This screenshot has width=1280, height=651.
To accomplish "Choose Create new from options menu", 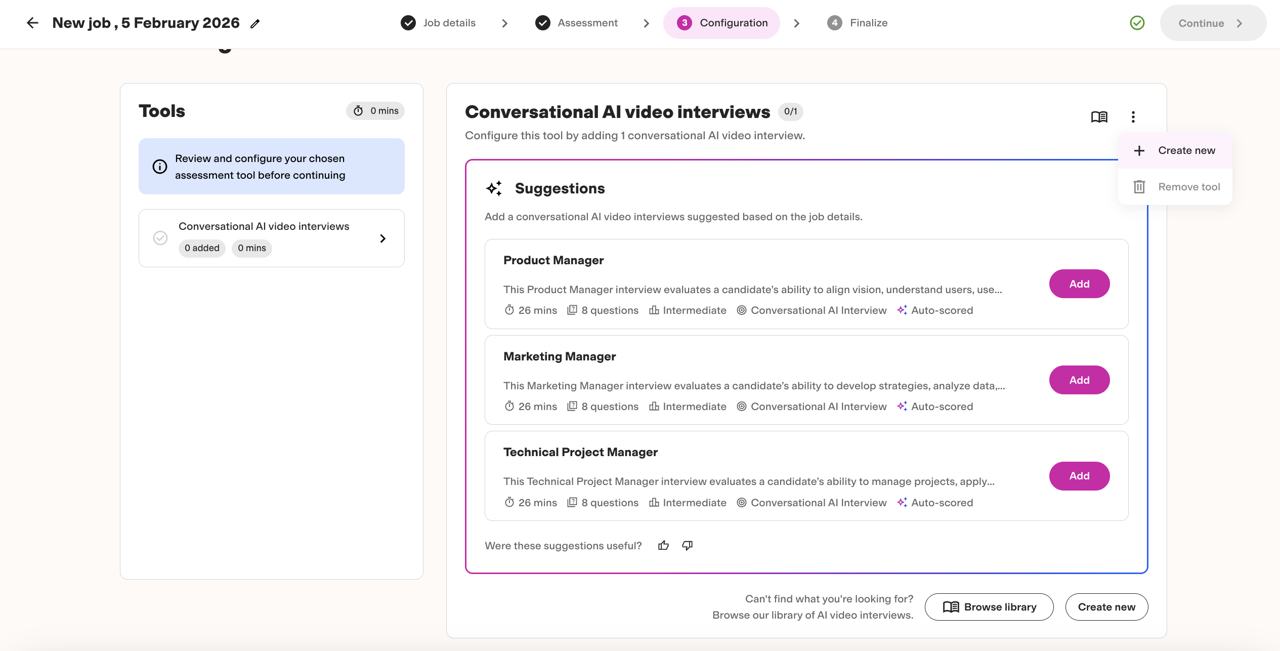I will (1175, 151).
